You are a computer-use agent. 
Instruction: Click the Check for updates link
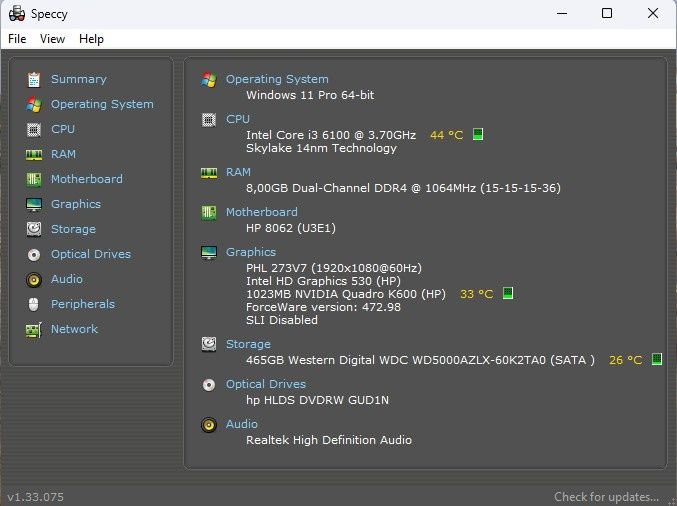click(606, 497)
